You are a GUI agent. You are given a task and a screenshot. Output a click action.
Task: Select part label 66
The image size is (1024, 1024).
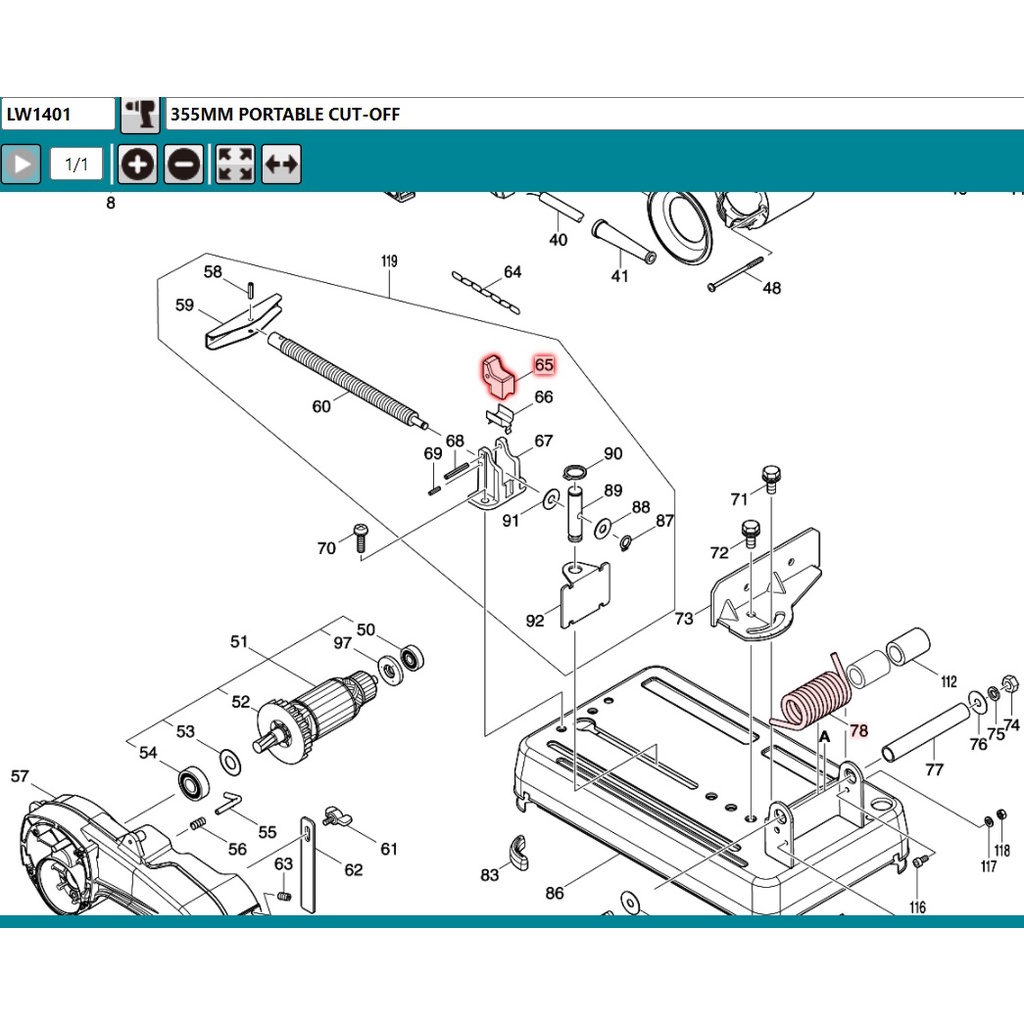(543, 397)
